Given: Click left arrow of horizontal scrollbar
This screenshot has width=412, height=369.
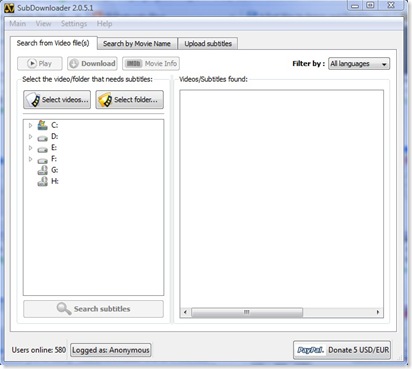Looking at the screenshot, I should coord(185,312).
